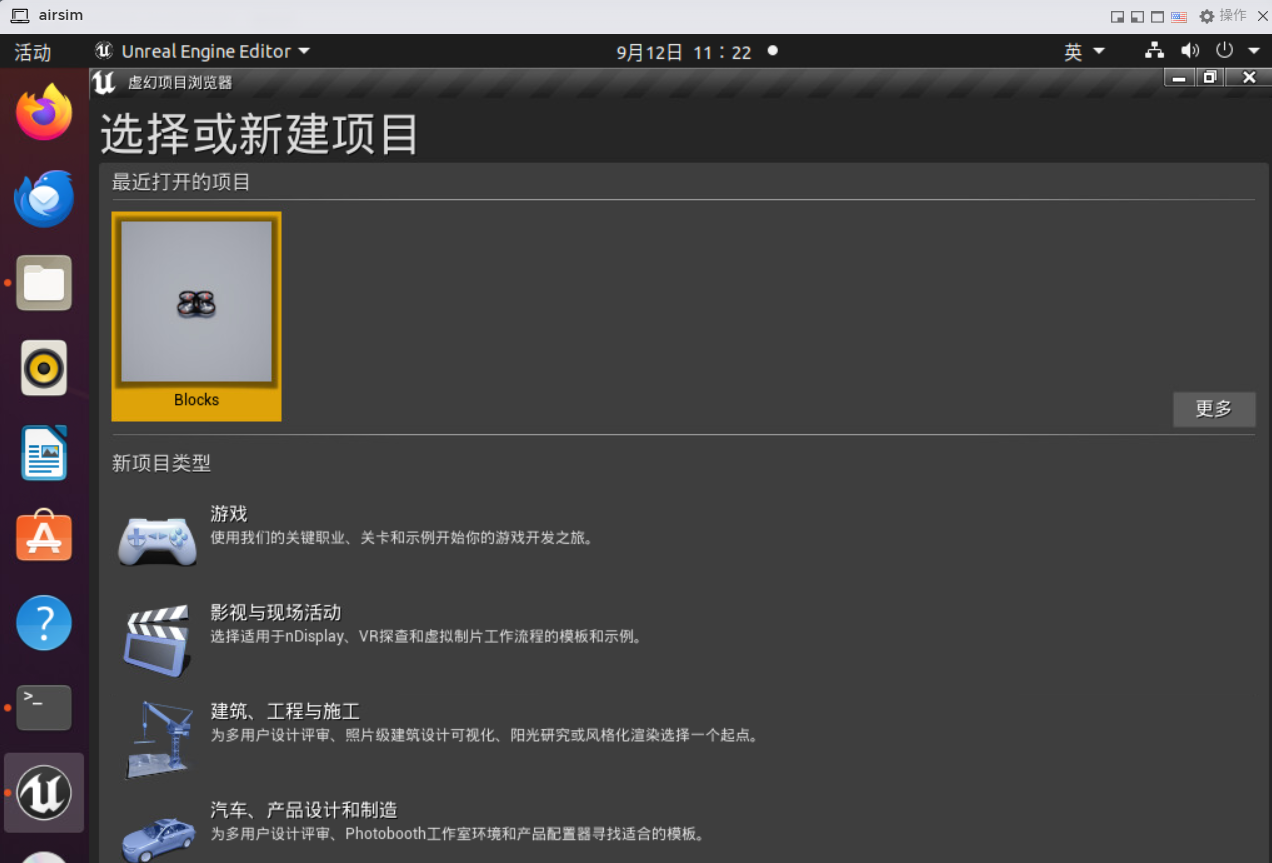Launch LibreOffice Writer from the dock
The image size is (1272, 863).
tap(44, 453)
